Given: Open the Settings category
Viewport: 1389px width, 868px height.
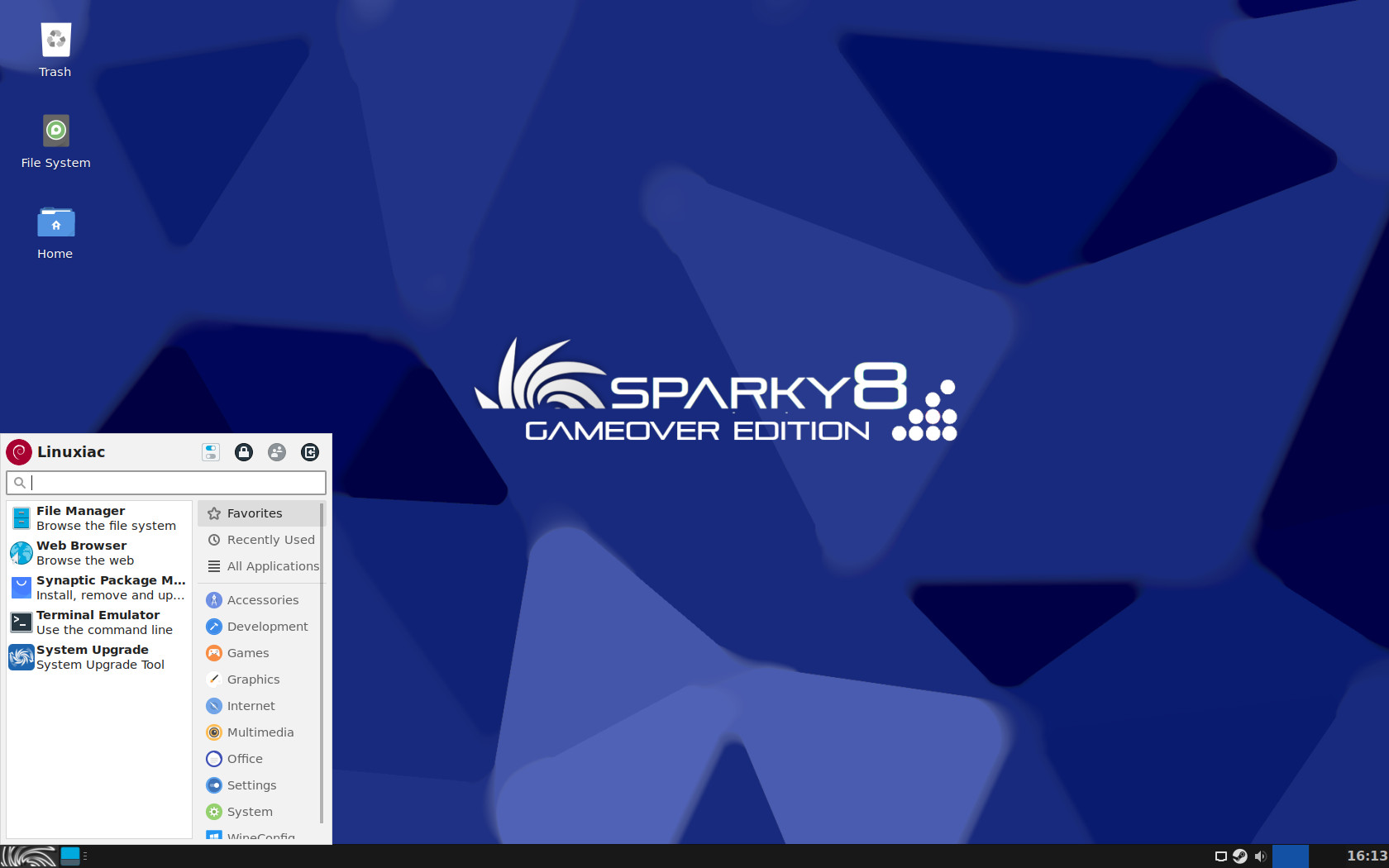Looking at the screenshot, I should tap(260, 785).
